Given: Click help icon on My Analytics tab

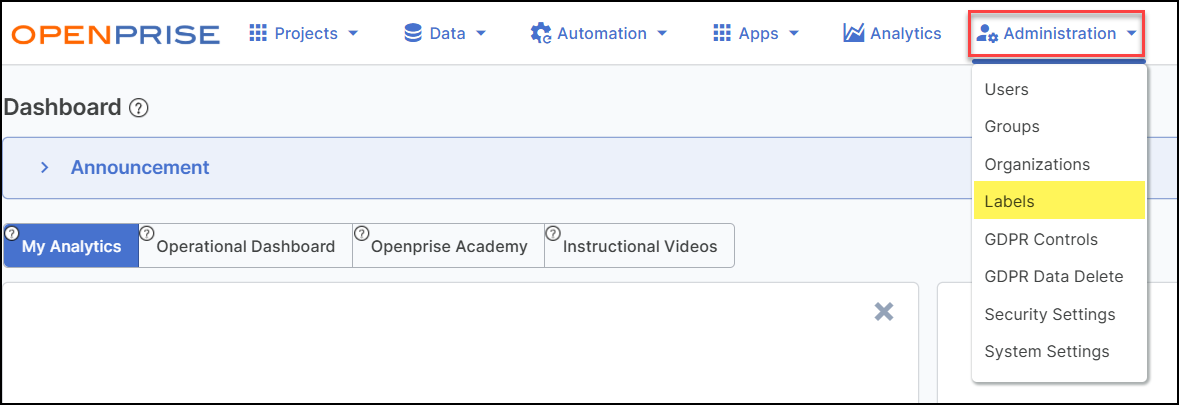Looking at the screenshot, I should coord(12,233).
